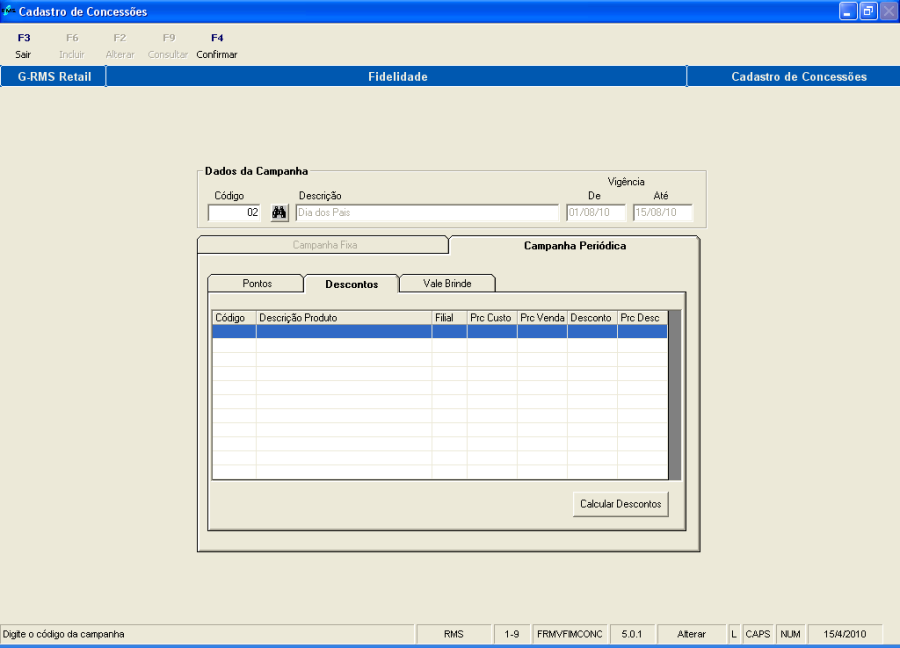Click the Vigência Até date field
The width and height of the screenshot is (900, 648).
[663, 212]
